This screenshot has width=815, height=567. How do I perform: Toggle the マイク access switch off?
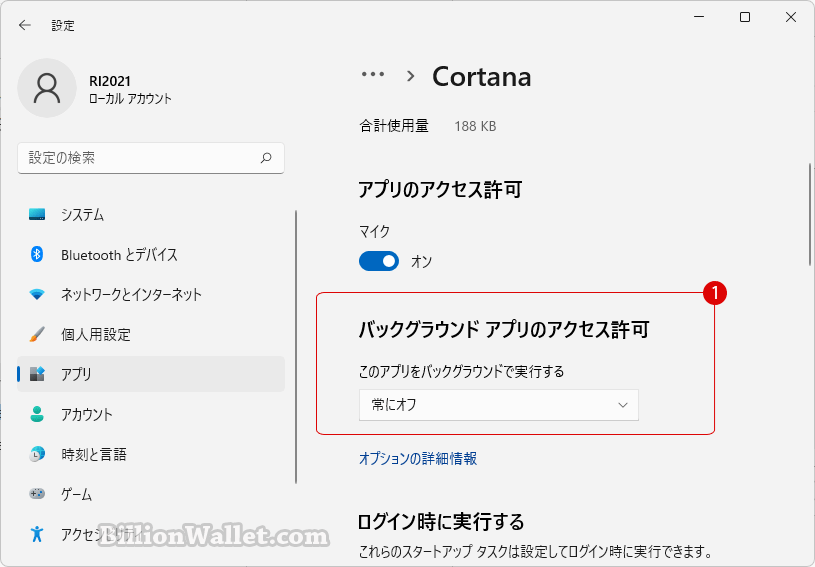coord(379,261)
